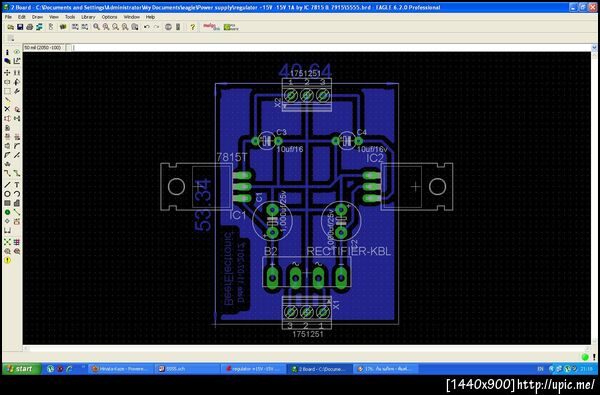
Task: Open the Errors (yellow exclamation) tool
Action: (7, 261)
